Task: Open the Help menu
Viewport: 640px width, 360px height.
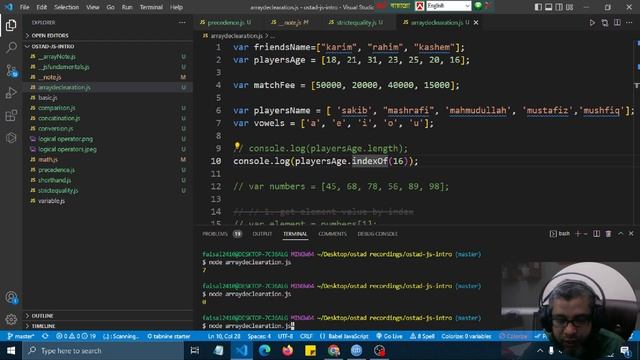Action: [x=176, y=7]
